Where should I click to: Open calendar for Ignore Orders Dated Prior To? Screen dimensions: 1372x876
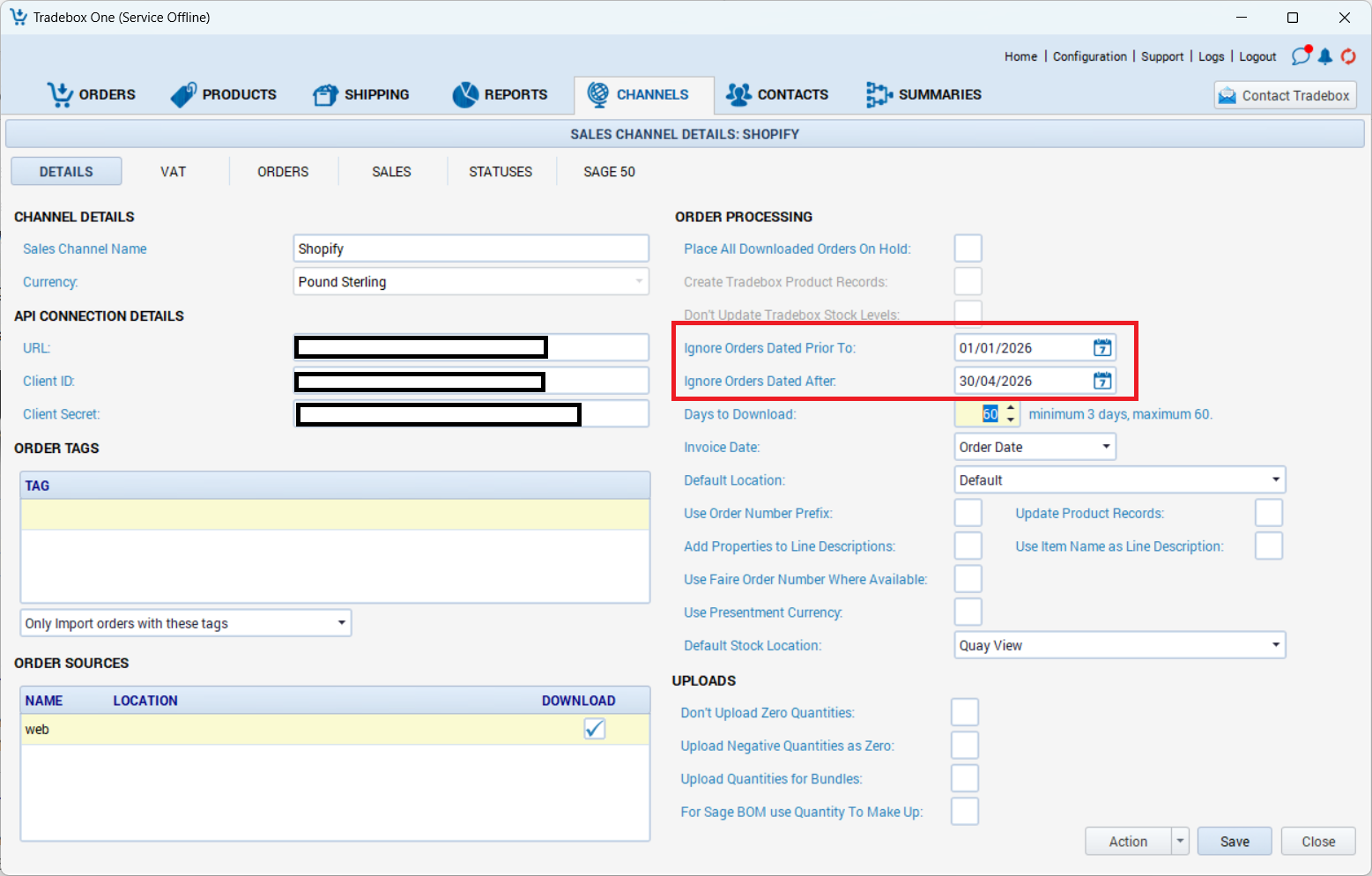coord(1102,348)
